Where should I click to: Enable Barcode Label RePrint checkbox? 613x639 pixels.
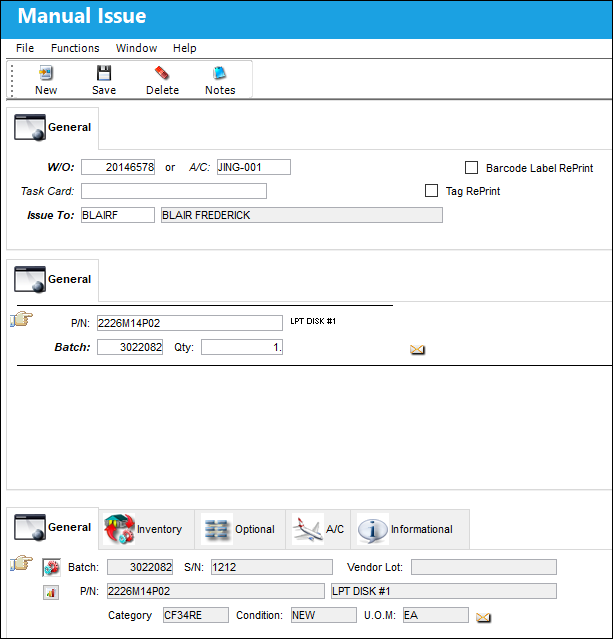(472, 167)
